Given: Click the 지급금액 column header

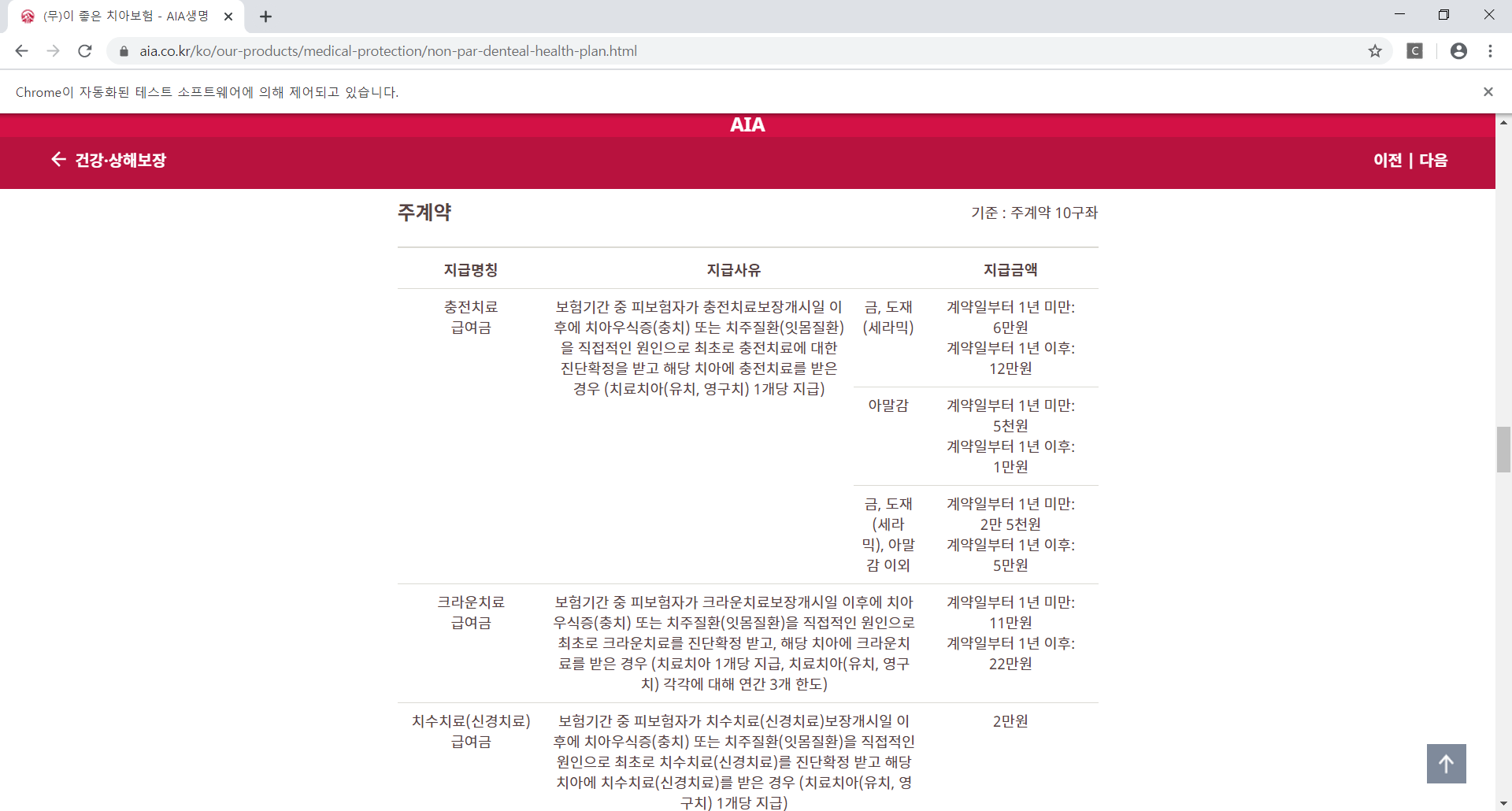Looking at the screenshot, I should coord(1010,270).
